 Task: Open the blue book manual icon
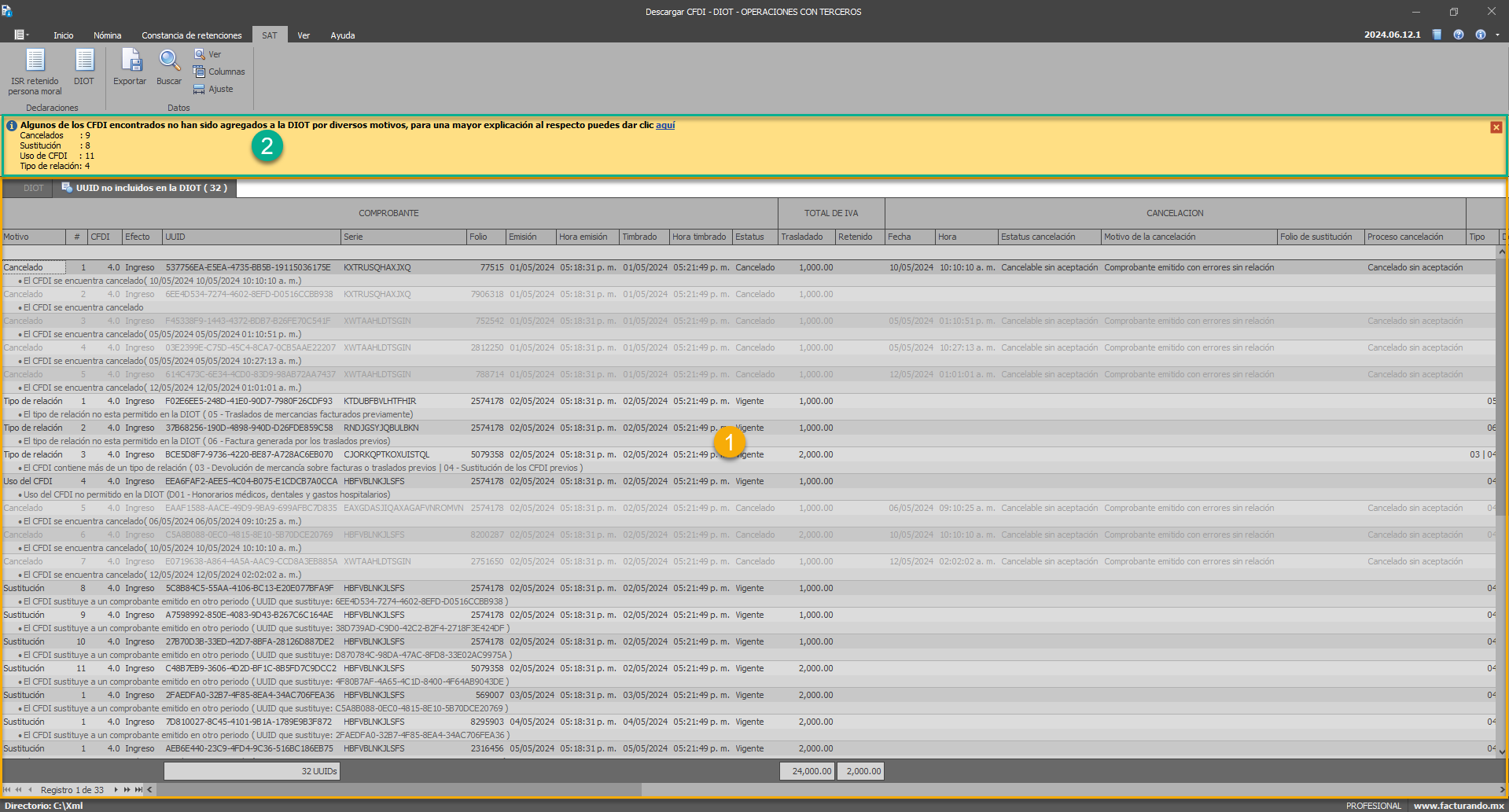1437,35
